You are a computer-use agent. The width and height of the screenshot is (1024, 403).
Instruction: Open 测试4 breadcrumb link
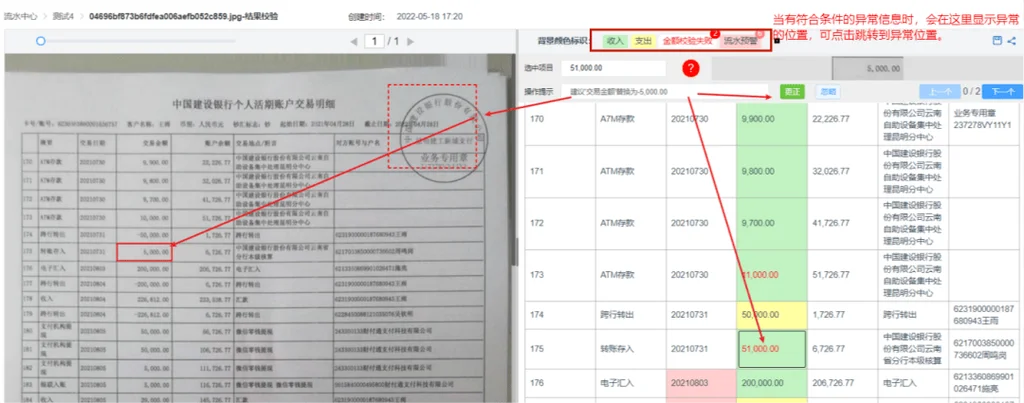coord(61,16)
